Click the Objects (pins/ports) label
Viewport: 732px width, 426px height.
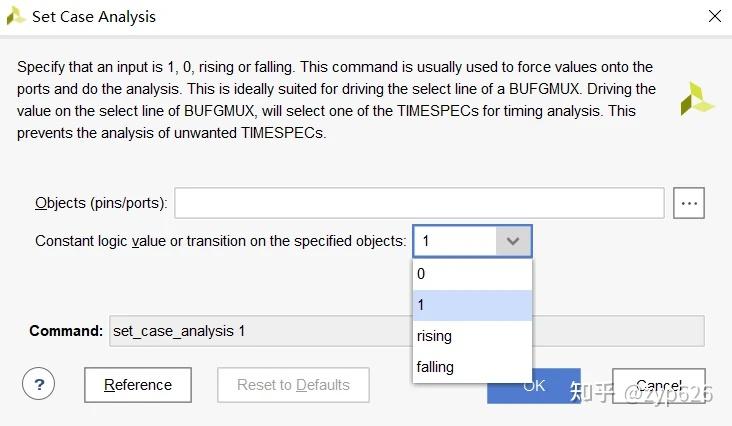click(101, 203)
